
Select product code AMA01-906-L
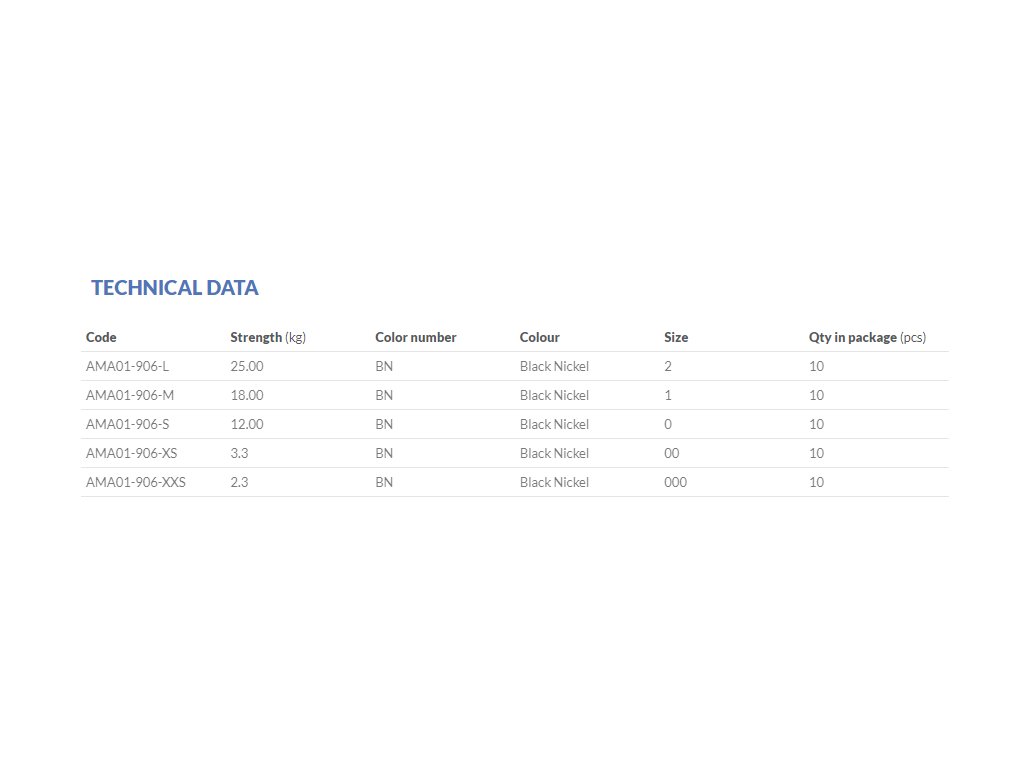127,366
